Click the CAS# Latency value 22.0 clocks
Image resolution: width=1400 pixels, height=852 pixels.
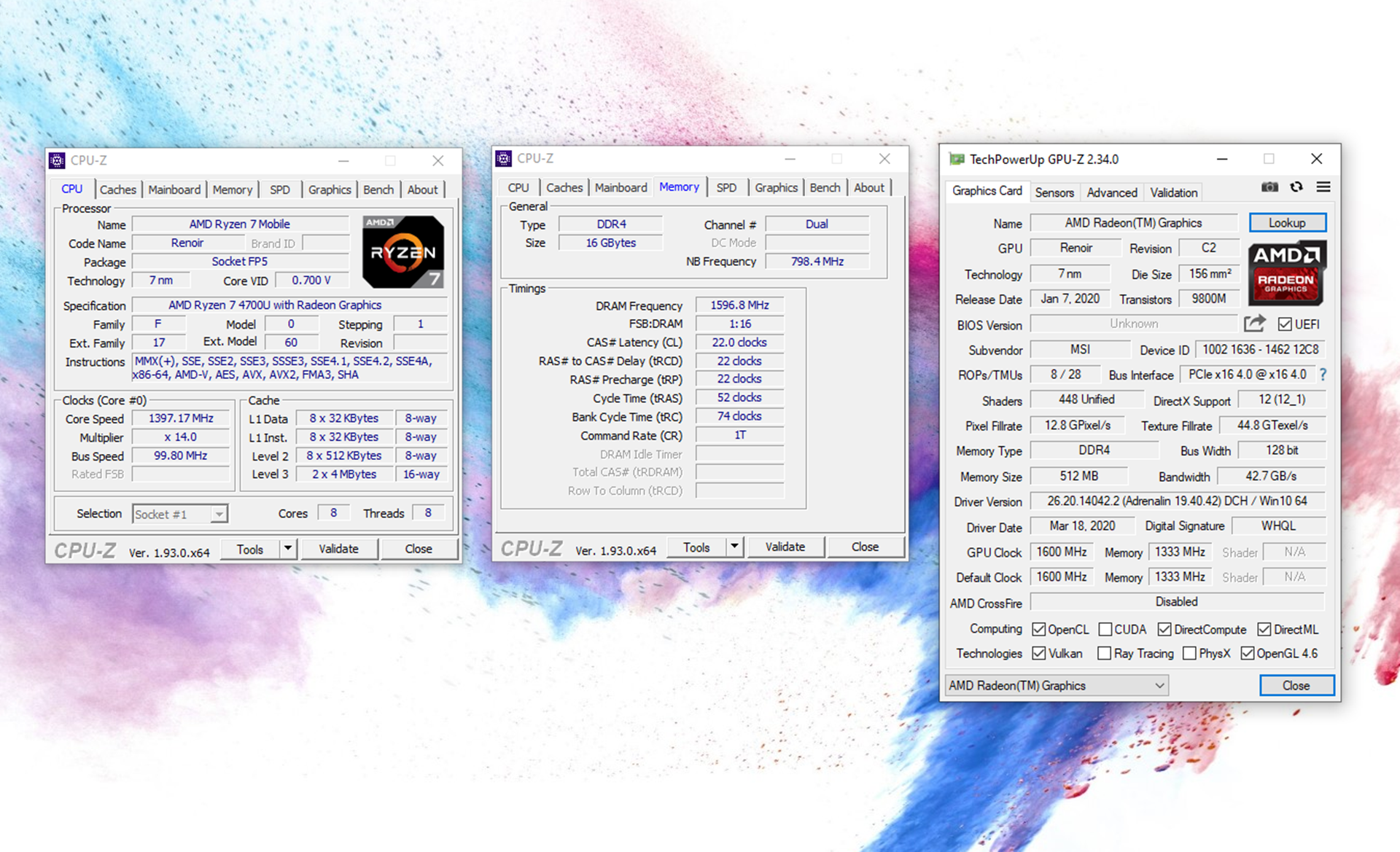click(x=740, y=343)
